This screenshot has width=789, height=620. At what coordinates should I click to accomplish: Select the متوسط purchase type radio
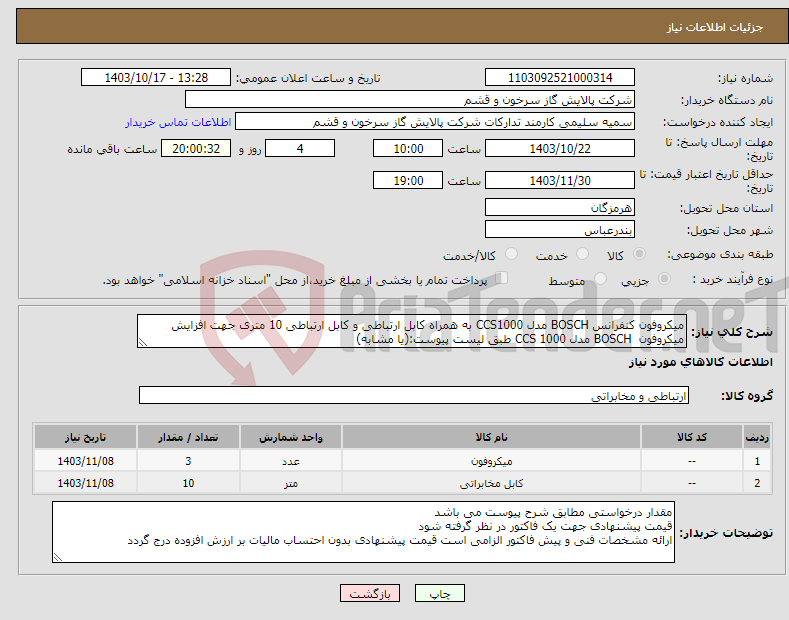(x=600, y=278)
